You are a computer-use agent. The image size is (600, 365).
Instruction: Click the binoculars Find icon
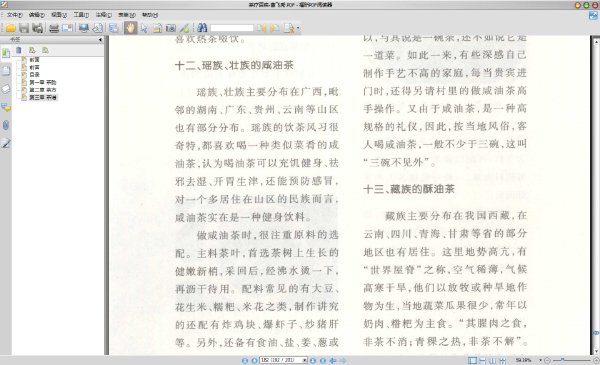point(202,28)
